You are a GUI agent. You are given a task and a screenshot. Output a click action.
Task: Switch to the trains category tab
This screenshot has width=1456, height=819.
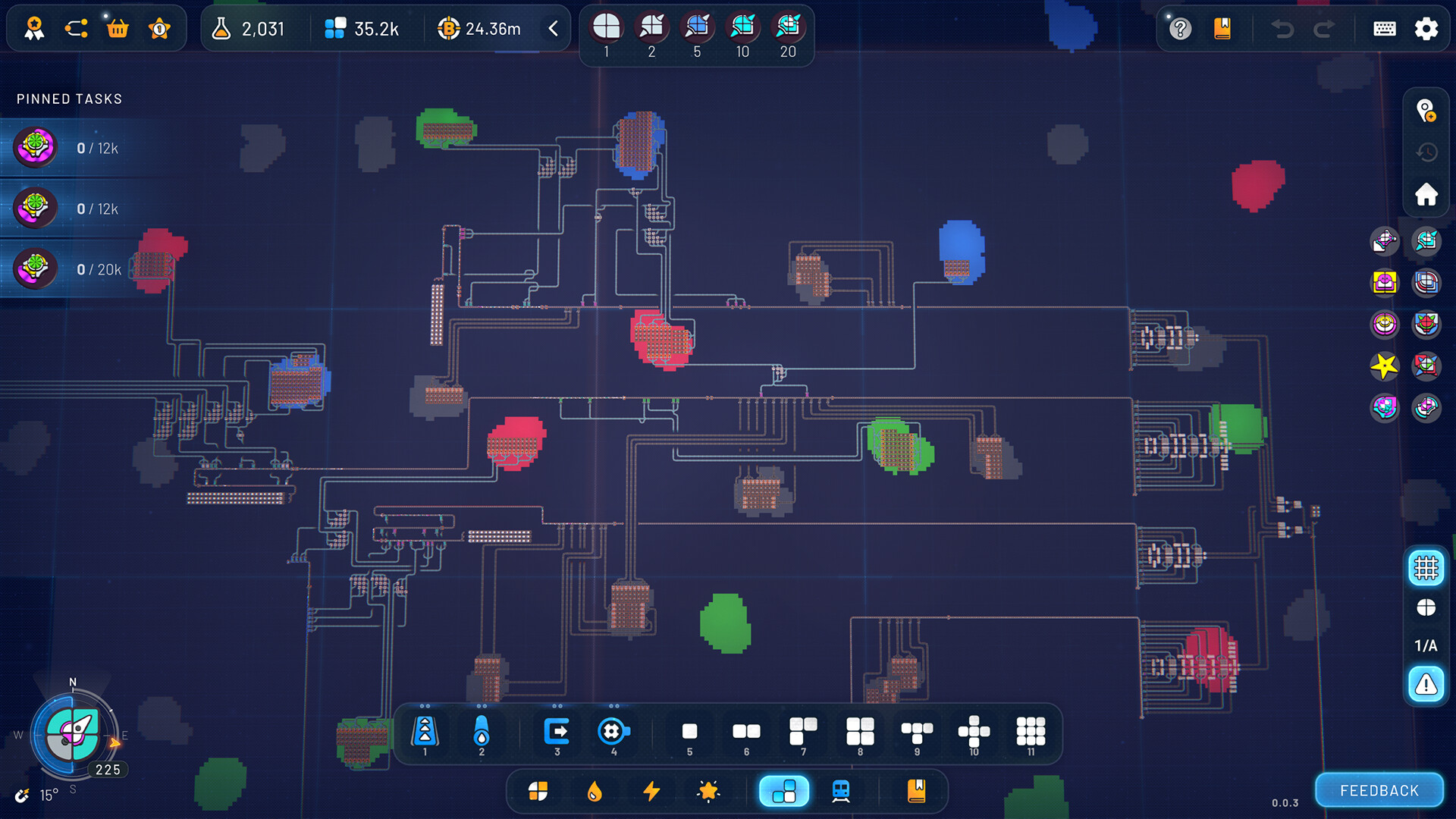pyautogui.click(x=842, y=791)
